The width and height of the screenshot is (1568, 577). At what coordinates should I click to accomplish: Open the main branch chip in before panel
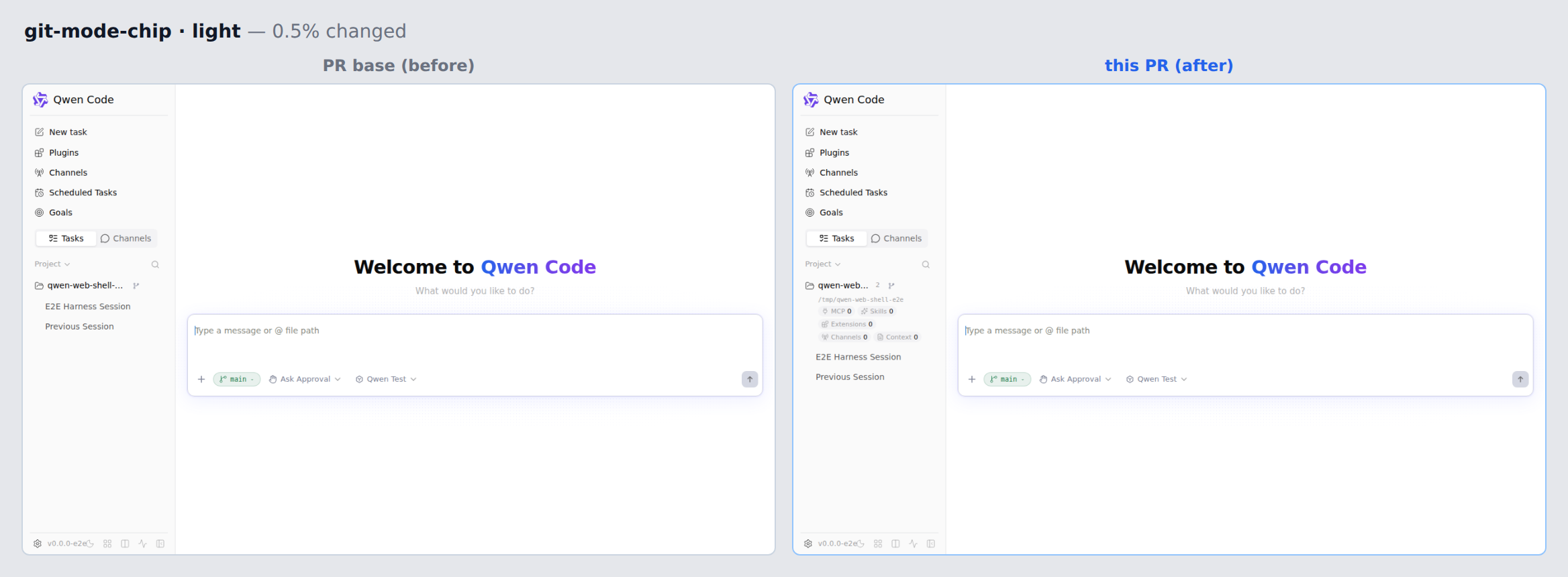[236, 379]
